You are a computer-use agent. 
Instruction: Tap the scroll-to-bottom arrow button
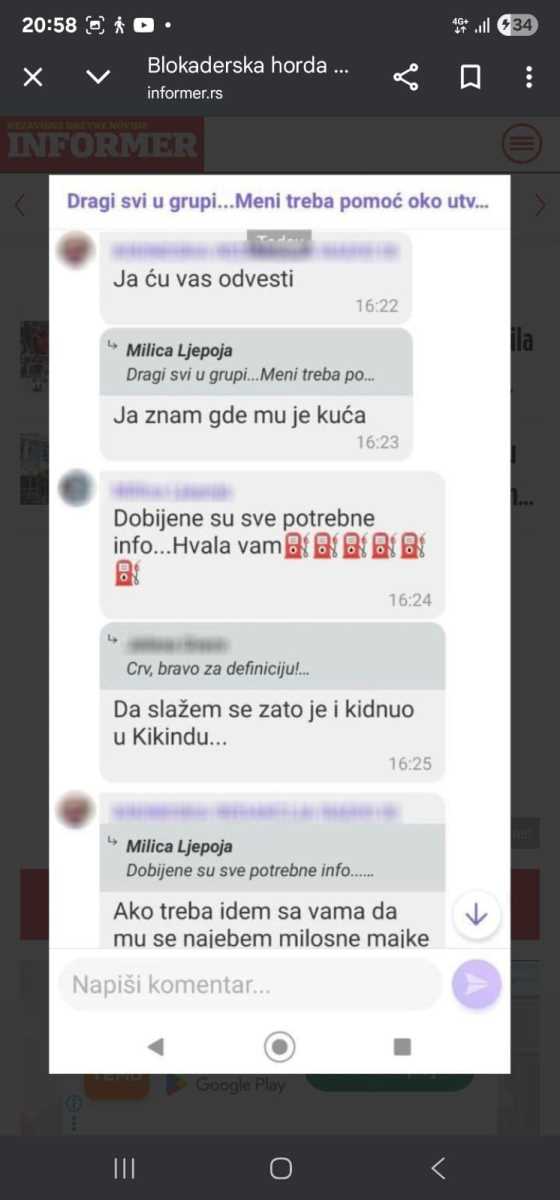[x=477, y=914]
